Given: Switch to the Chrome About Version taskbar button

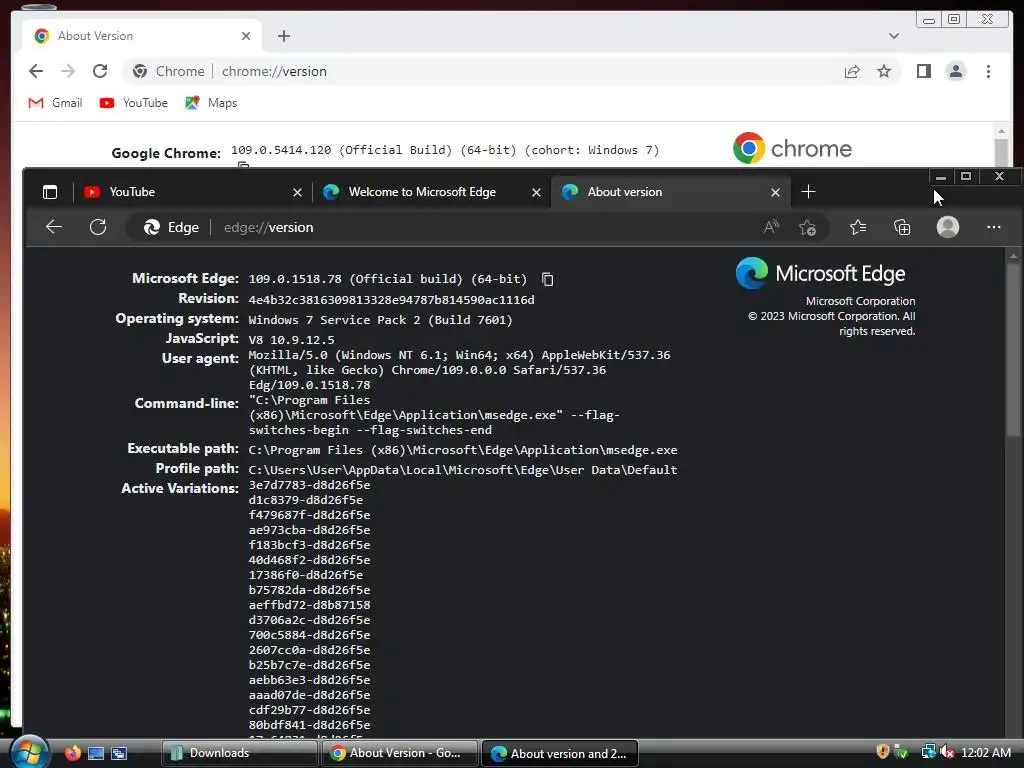Looking at the screenshot, I should 399,753.
